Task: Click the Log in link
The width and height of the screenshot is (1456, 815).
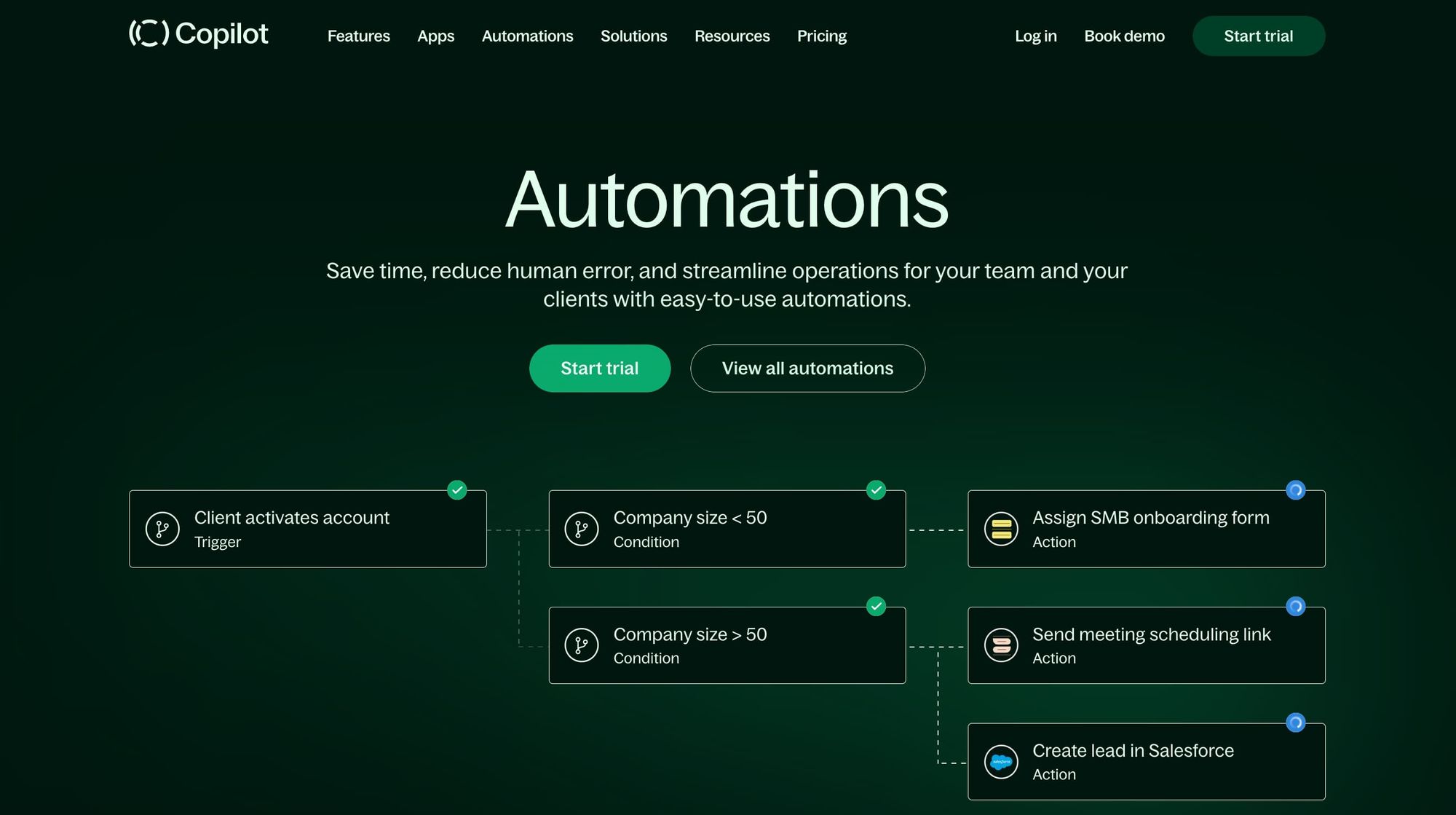Action: pyautogui.click(x=1035, y=36)
